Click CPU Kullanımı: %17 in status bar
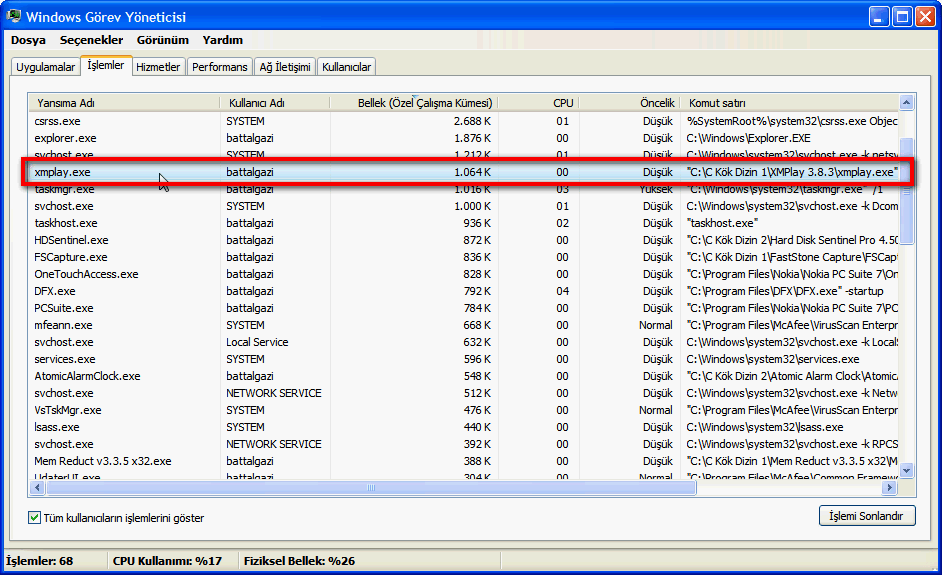The height and width of the screenshot is (575, 942). tap(167, 561)
